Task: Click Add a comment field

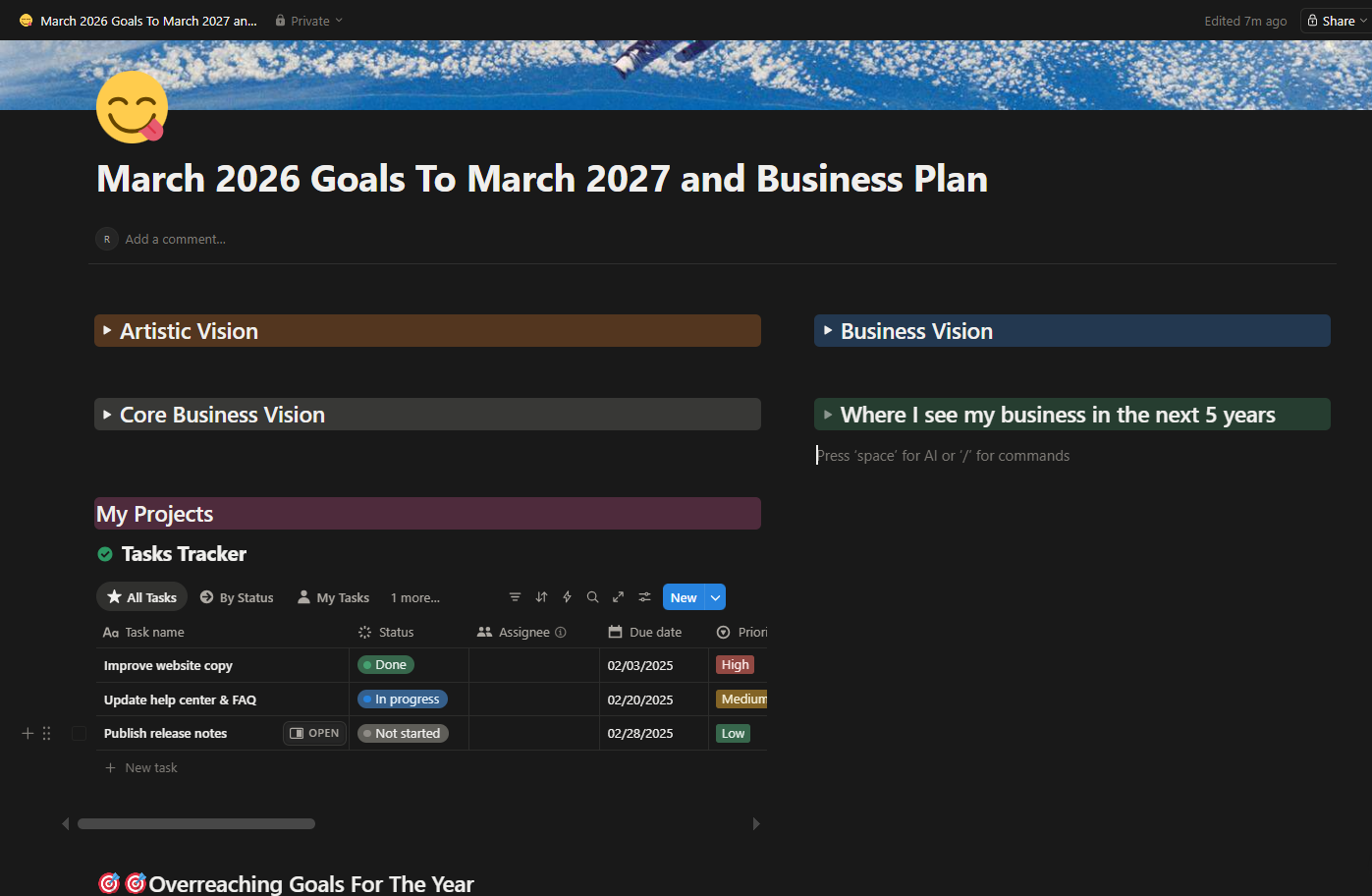Action: coord(176,239)
